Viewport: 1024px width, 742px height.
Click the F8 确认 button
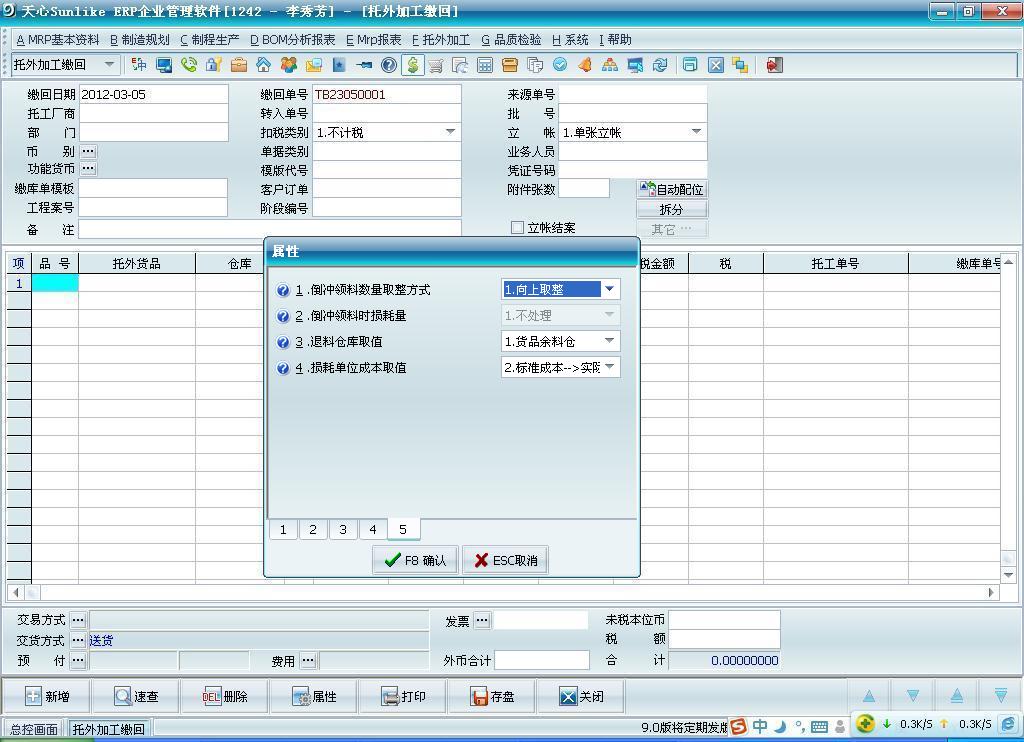click(415, 560)
